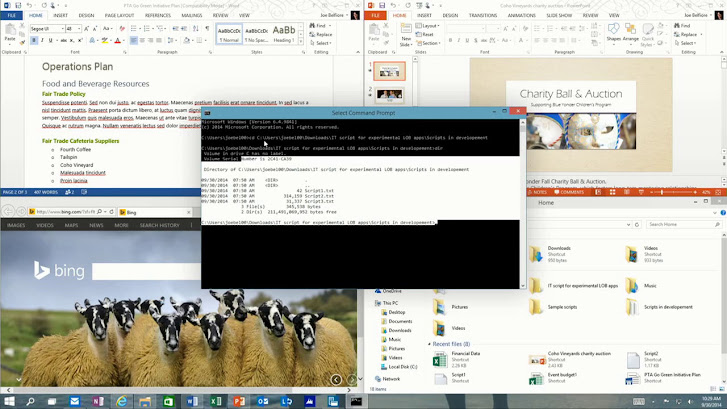The image size is (727, 409).
Task: Toggle subscript in the Word ribbon
Action: (x=73, y=40)
